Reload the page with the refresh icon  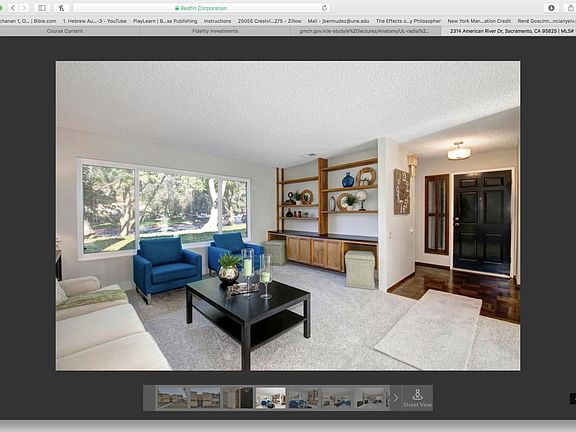click(324, 8)
